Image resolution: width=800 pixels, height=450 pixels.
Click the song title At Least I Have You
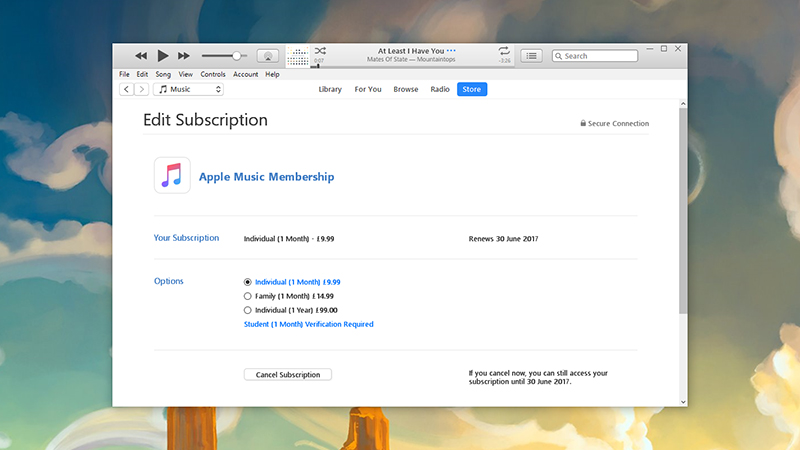pos(411,51)
